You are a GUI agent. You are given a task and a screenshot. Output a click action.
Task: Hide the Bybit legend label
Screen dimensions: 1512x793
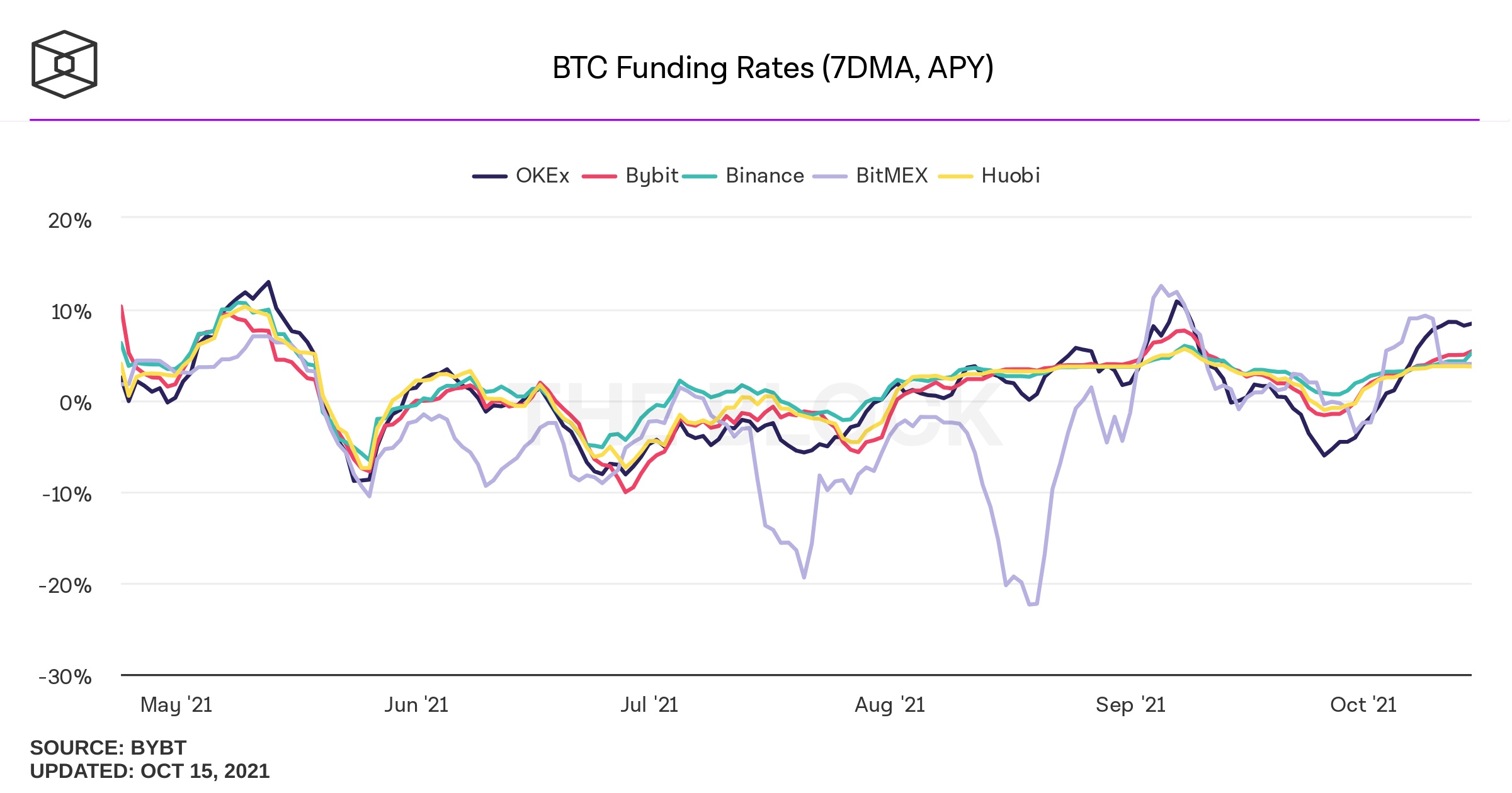[x=652, y=176]
